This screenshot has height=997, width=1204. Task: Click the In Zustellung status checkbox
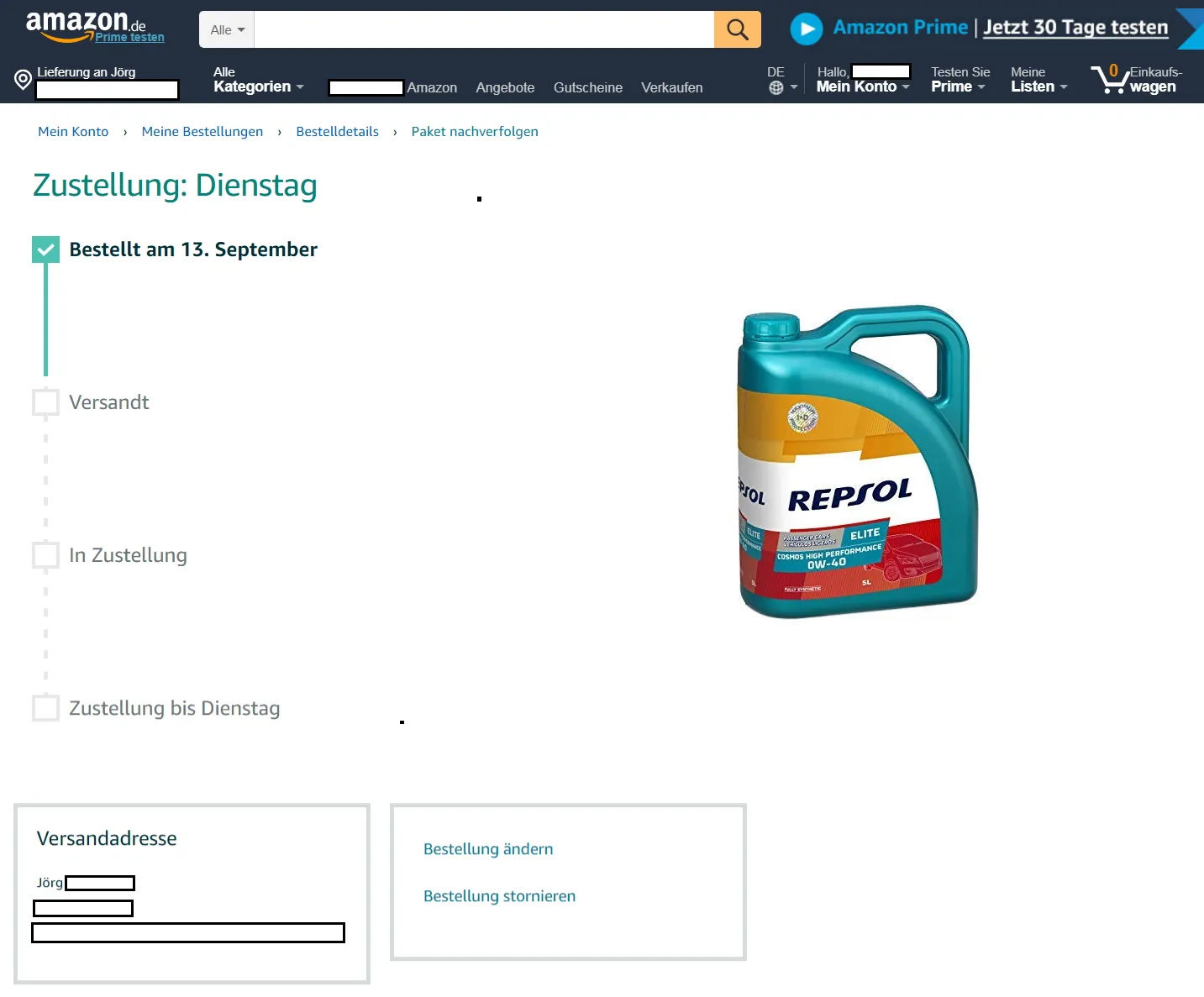(x=45, y=555)
